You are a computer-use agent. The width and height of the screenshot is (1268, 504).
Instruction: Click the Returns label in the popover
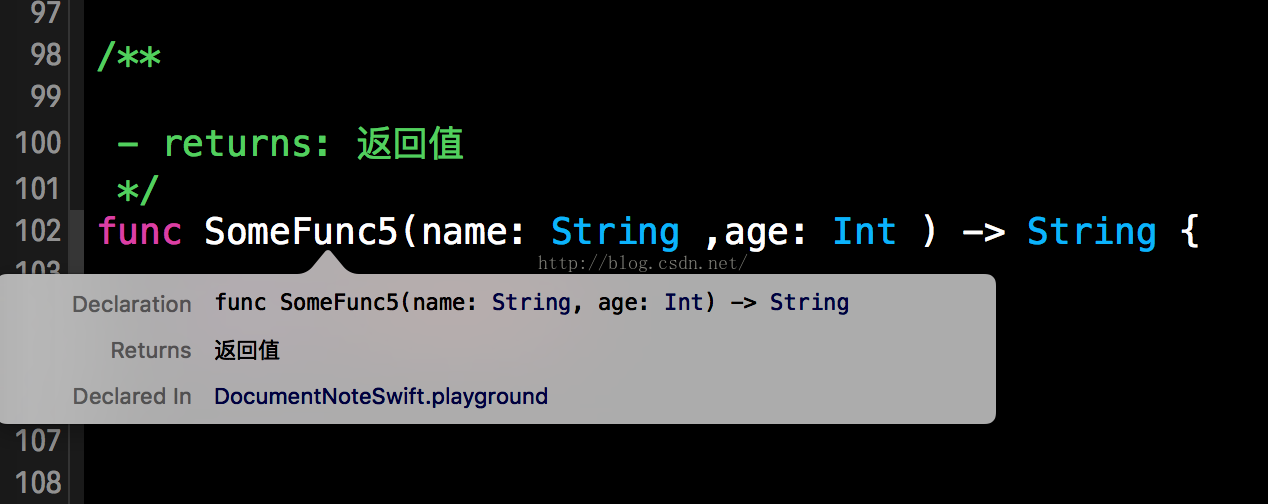150,350
